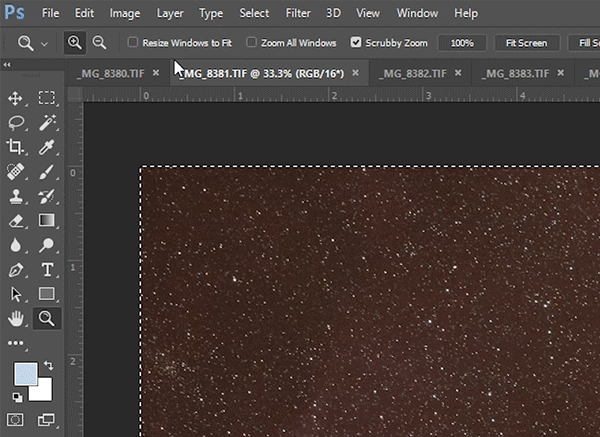Select the Horizontal Type tool
This screenshot has height=437, width=600.
(47, 270)
